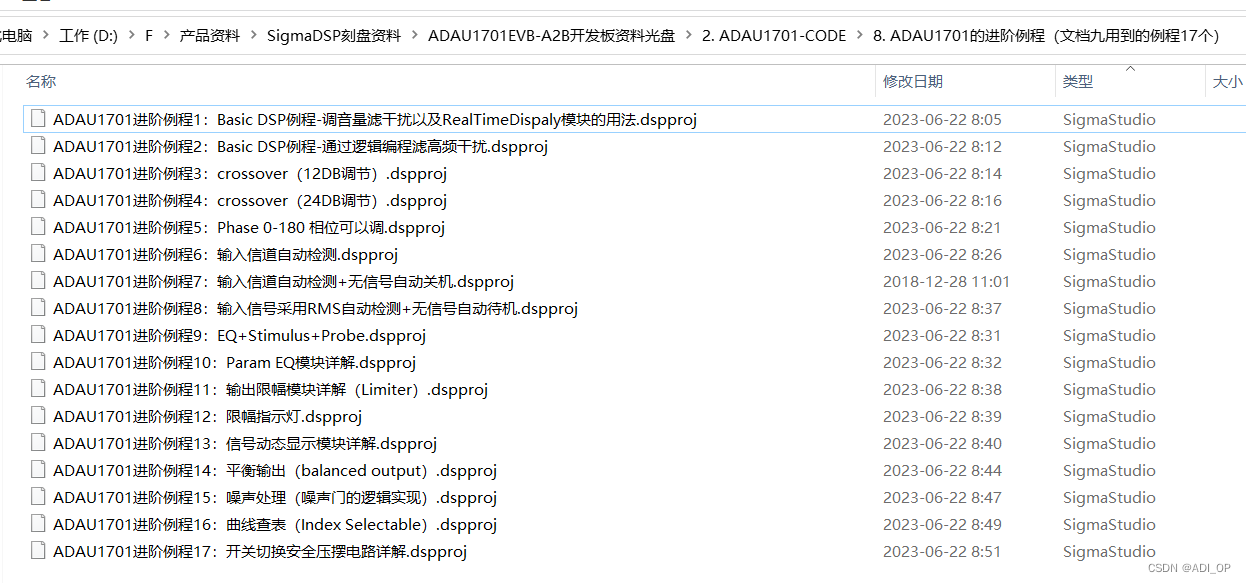Viewport: 1246px width, 583px height.
Task: Click file icon of 进阶例程2 通过逻辑编程滤高频干扰
Action: (38, 146)
